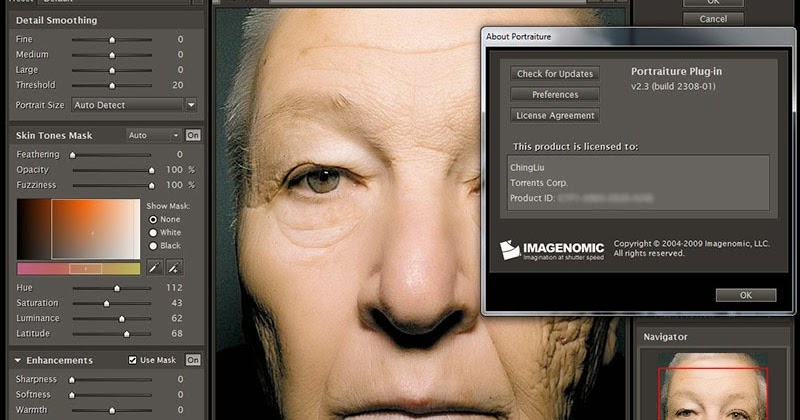The height and width of the screenshot is (420, 800).
Task: Enable the Use Mask checkbox
Action: pos(133,360)
